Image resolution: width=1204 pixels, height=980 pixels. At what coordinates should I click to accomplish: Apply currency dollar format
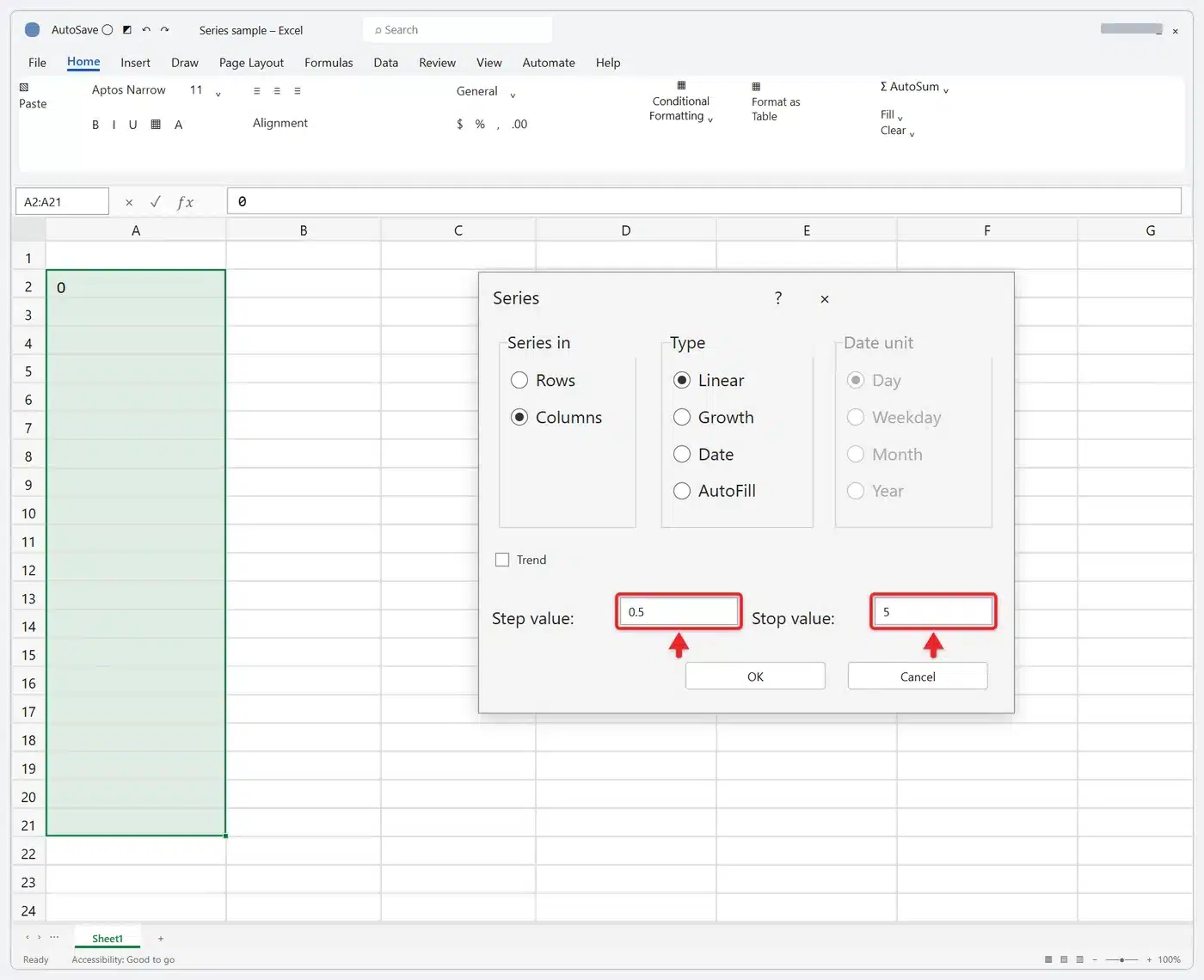(459, 125)
